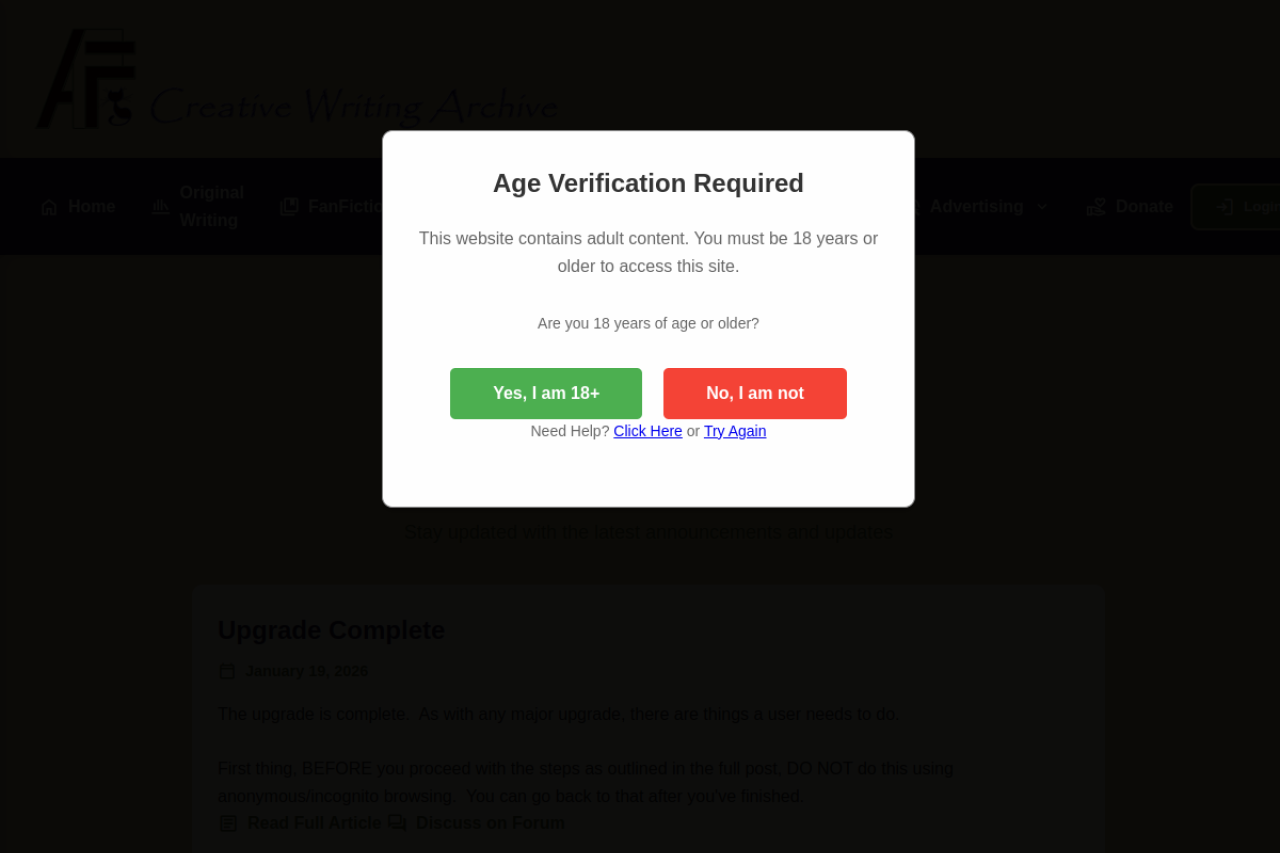This screenshot has width=1280, height=853.
Task: Click the calendar icon next to the date
Action: click(x=227, y=671)
